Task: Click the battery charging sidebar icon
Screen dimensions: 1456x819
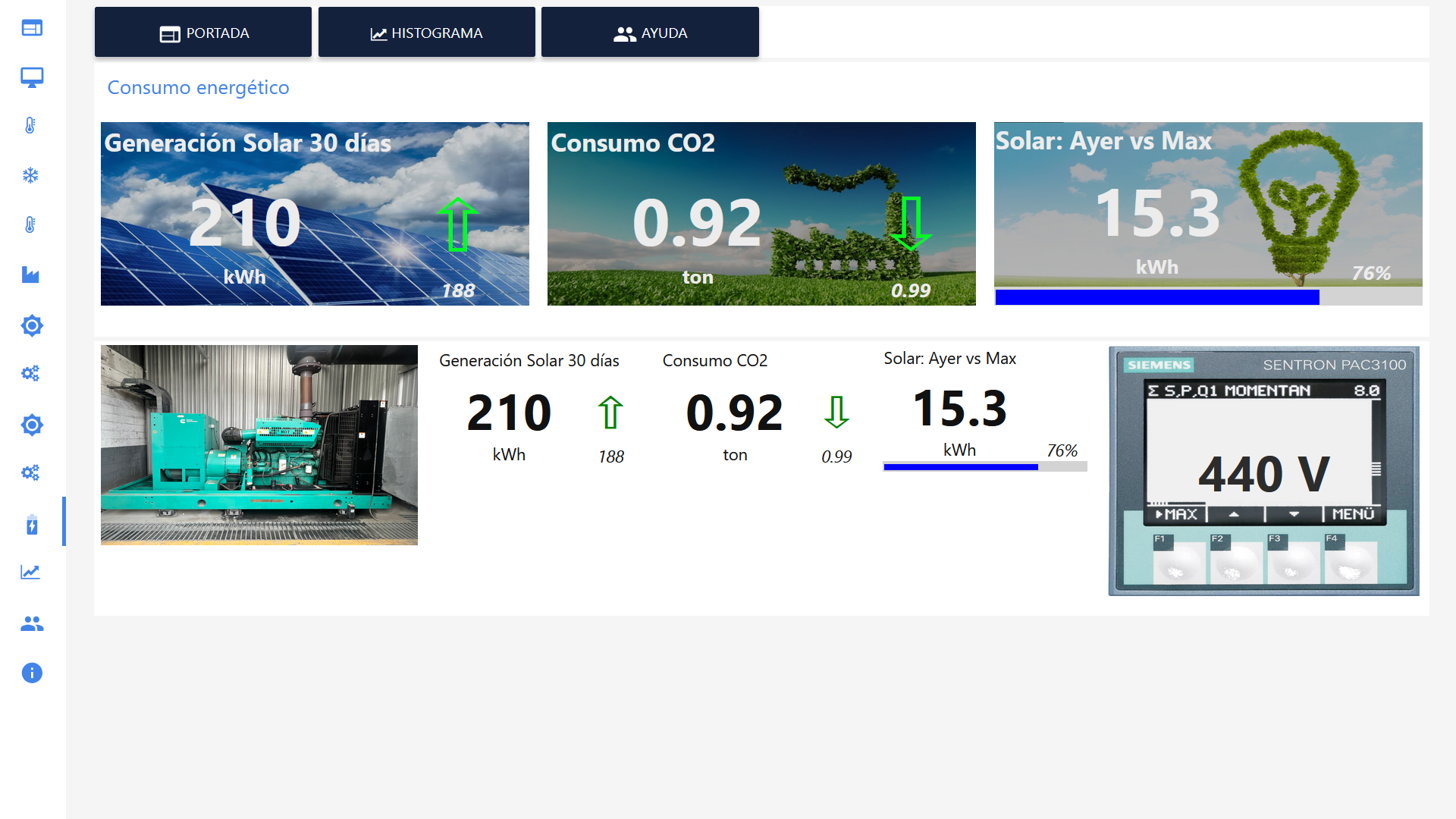Action: (32, 525)
